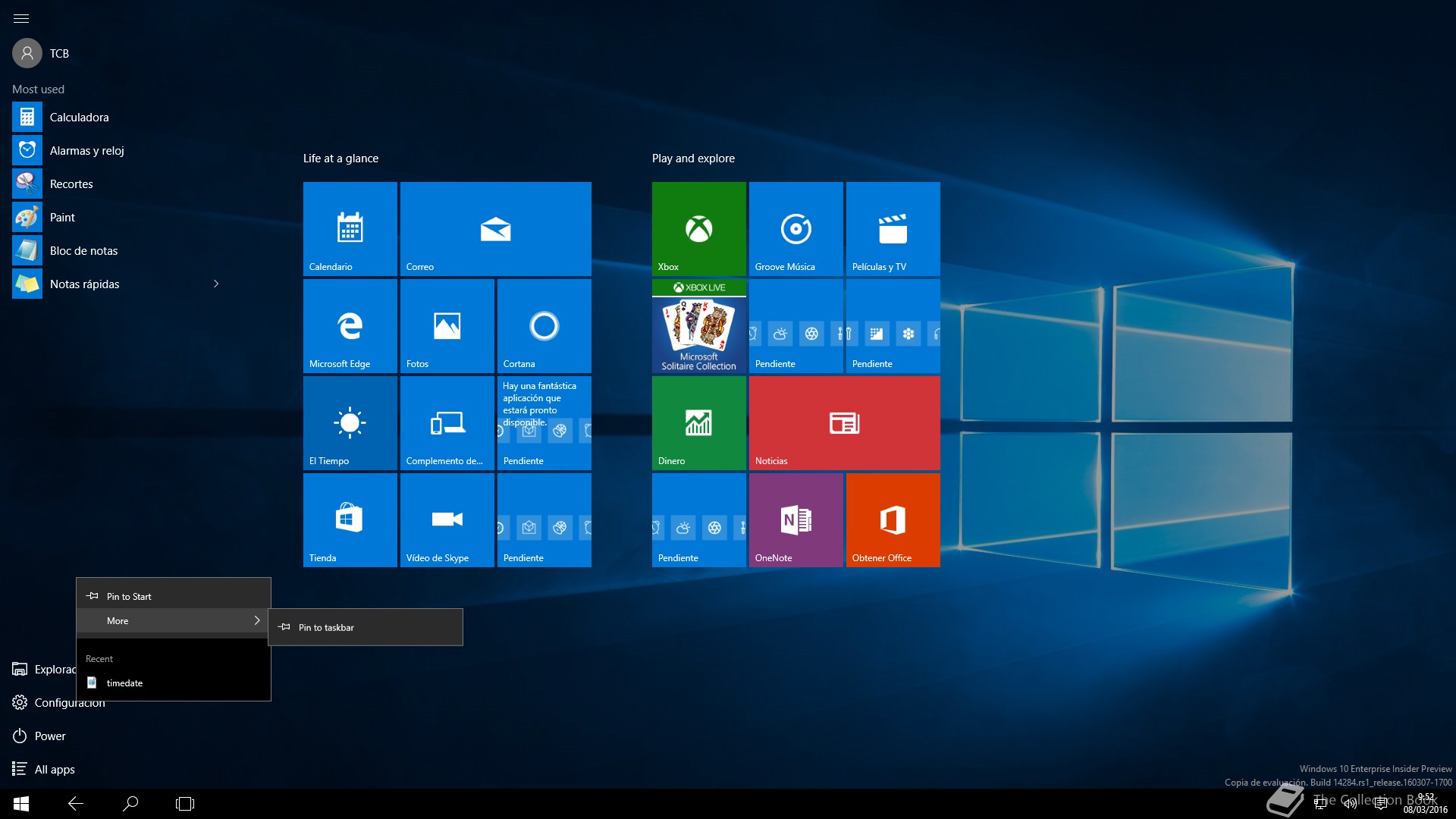Open Obtener Office tile
The height and width of the screenshot is (819, 1456).
tap(893, 520)
